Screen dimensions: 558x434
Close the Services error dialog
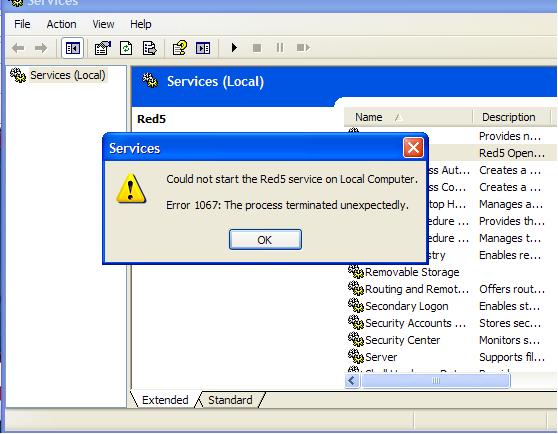pyautogui.click(x=413, y=147)
